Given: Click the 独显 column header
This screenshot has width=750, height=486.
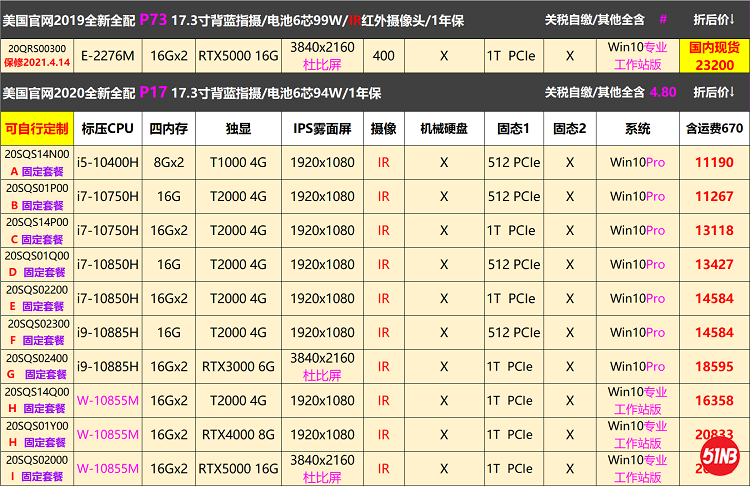Looking at the screenshot, I should pos(237,129).
